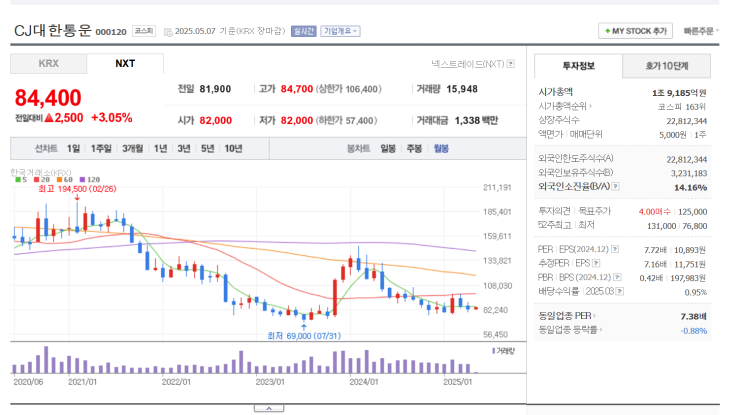This screenshot has height=415, width=743.
Task: Click the green 5 moving average legend
Action: [x=21, y=180]
